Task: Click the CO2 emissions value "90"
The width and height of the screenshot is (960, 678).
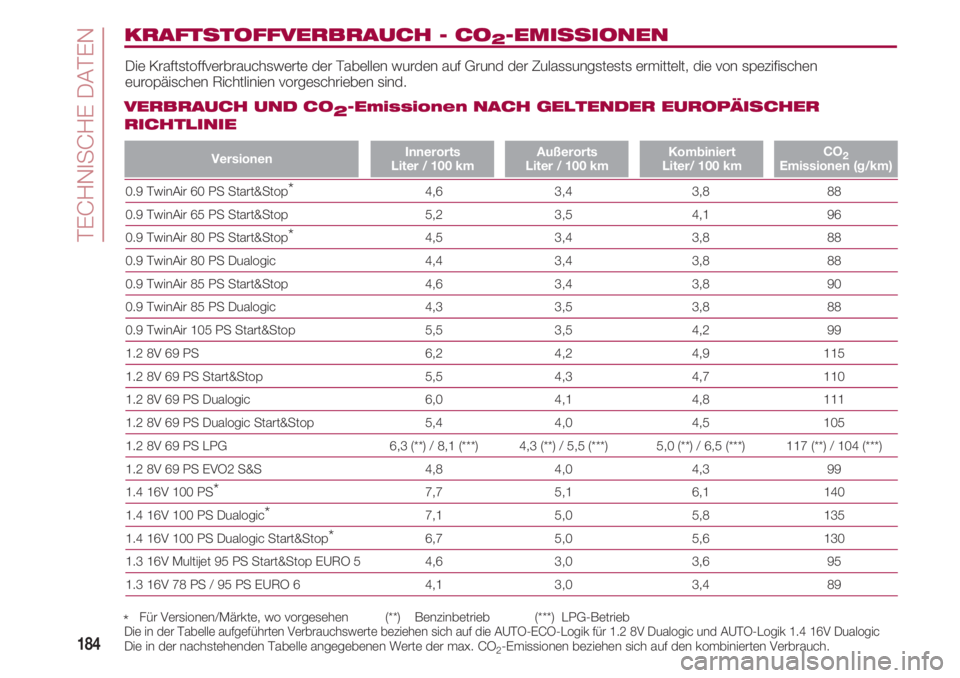Action: click(x=834, y=284)
